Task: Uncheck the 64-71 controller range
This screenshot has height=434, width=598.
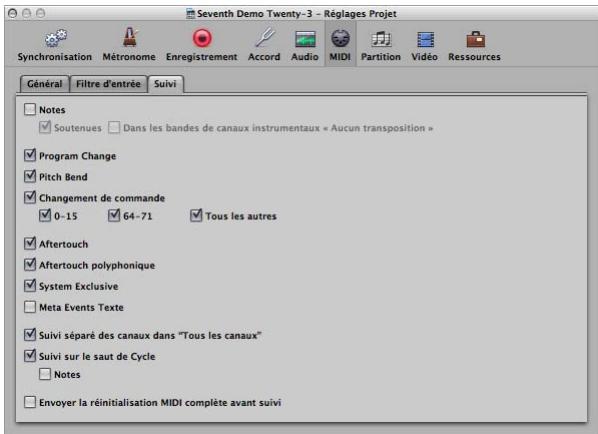Action: (114, 215)
